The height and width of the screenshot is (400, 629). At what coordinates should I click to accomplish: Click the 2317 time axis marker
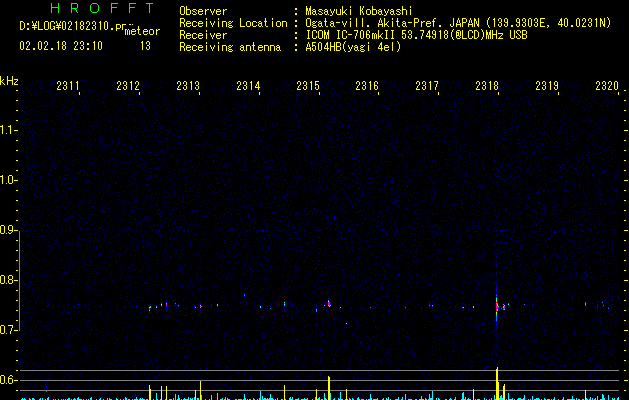click(x=427, y=86)
